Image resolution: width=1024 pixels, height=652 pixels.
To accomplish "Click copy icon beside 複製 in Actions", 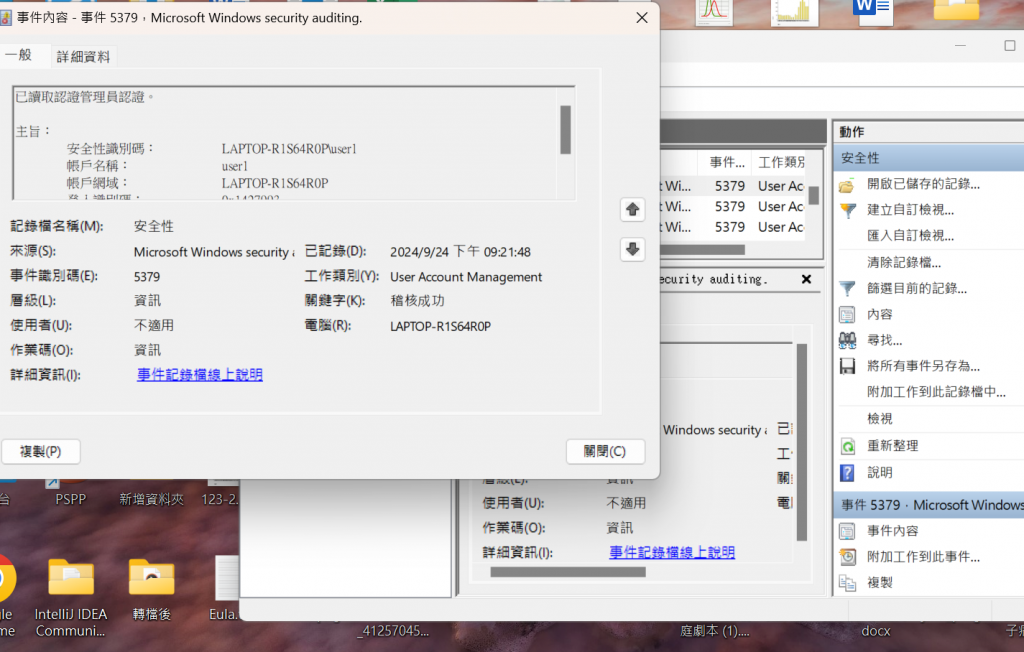I will [x=847, y=583].
